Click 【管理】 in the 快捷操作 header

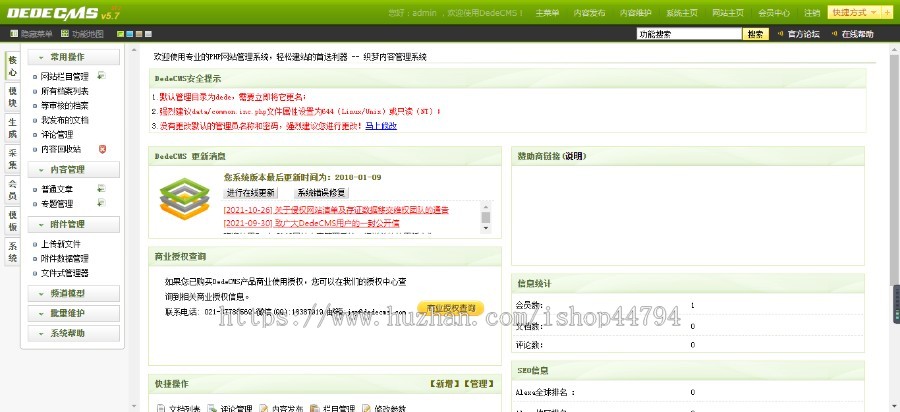pos(478,383)
